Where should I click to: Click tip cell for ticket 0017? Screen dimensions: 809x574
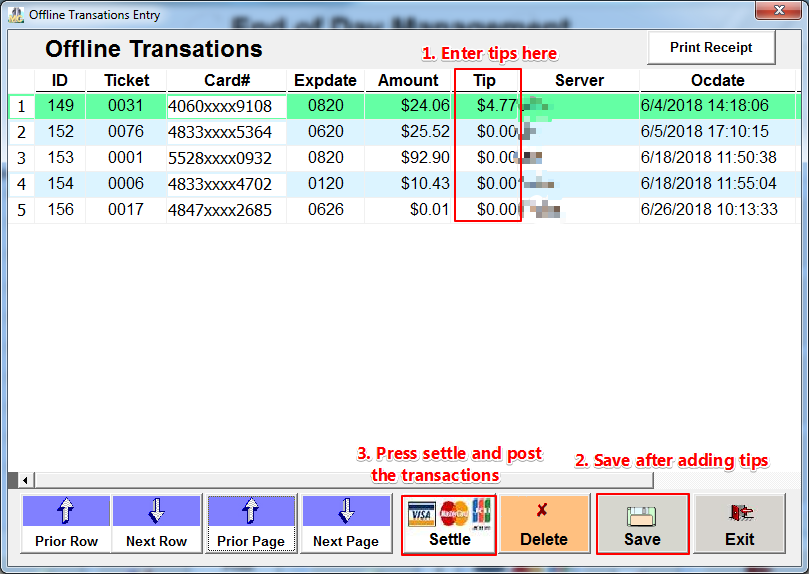[x=486, y=210]
